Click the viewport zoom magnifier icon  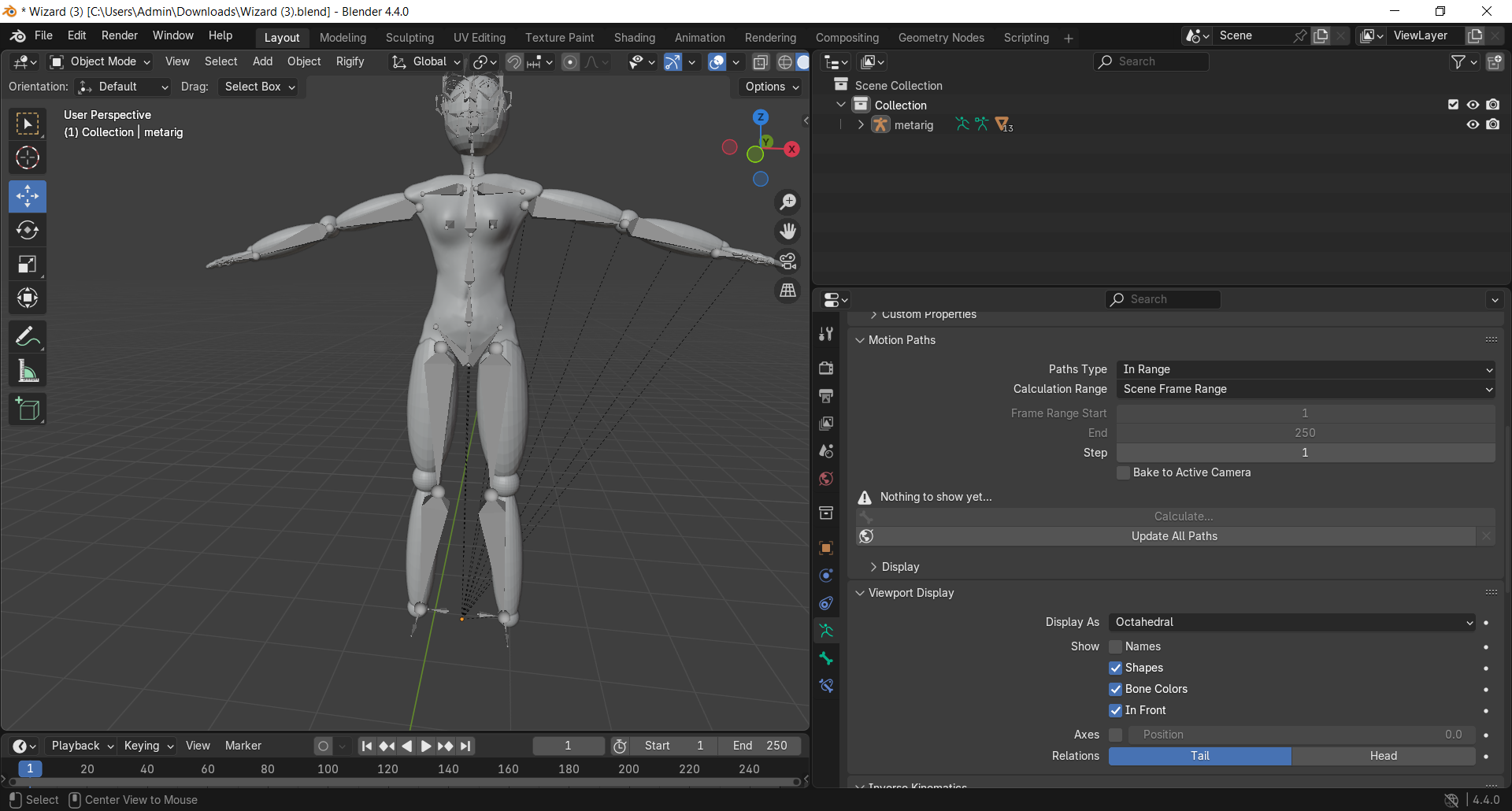(787, 202)
